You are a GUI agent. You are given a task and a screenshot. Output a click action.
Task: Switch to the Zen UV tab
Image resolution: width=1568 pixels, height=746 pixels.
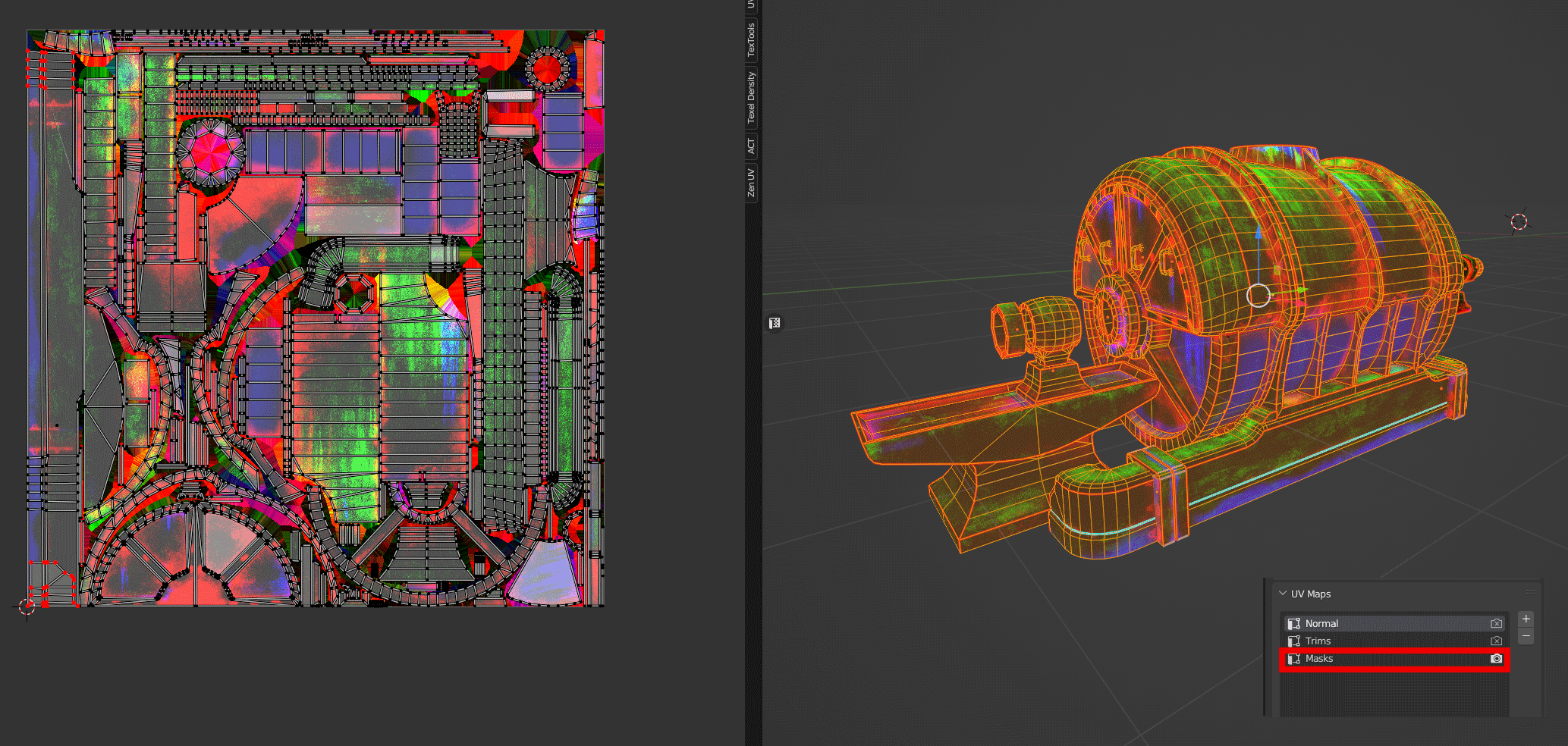751,183
